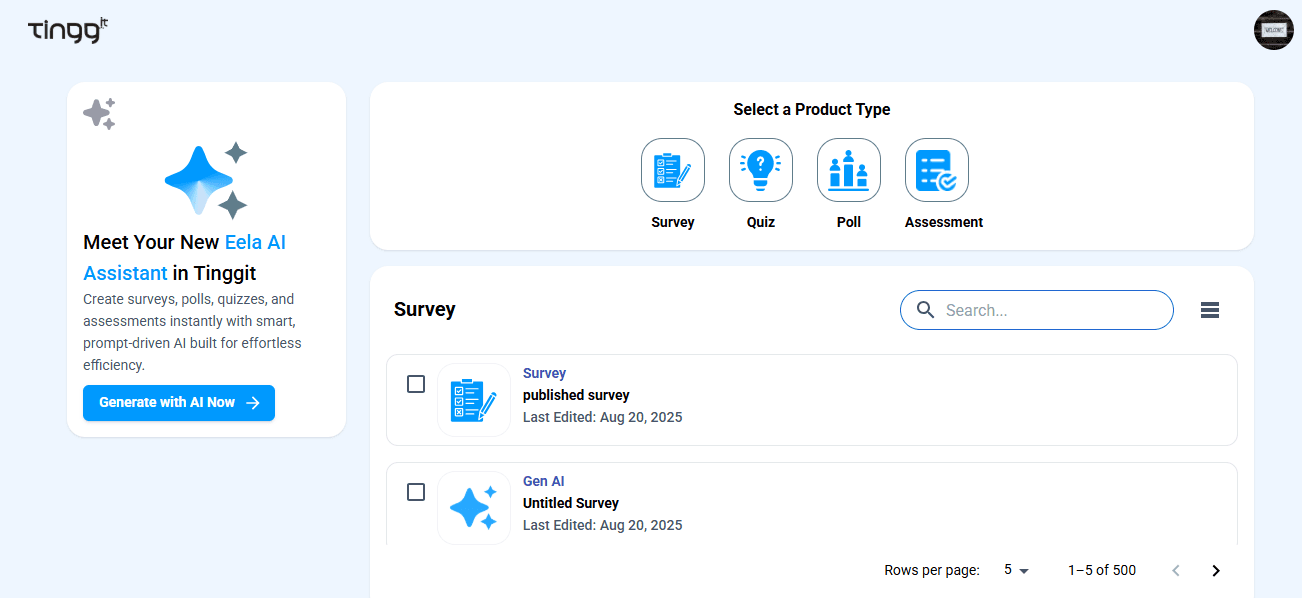Select the Poll product type icon

[848, 169]
